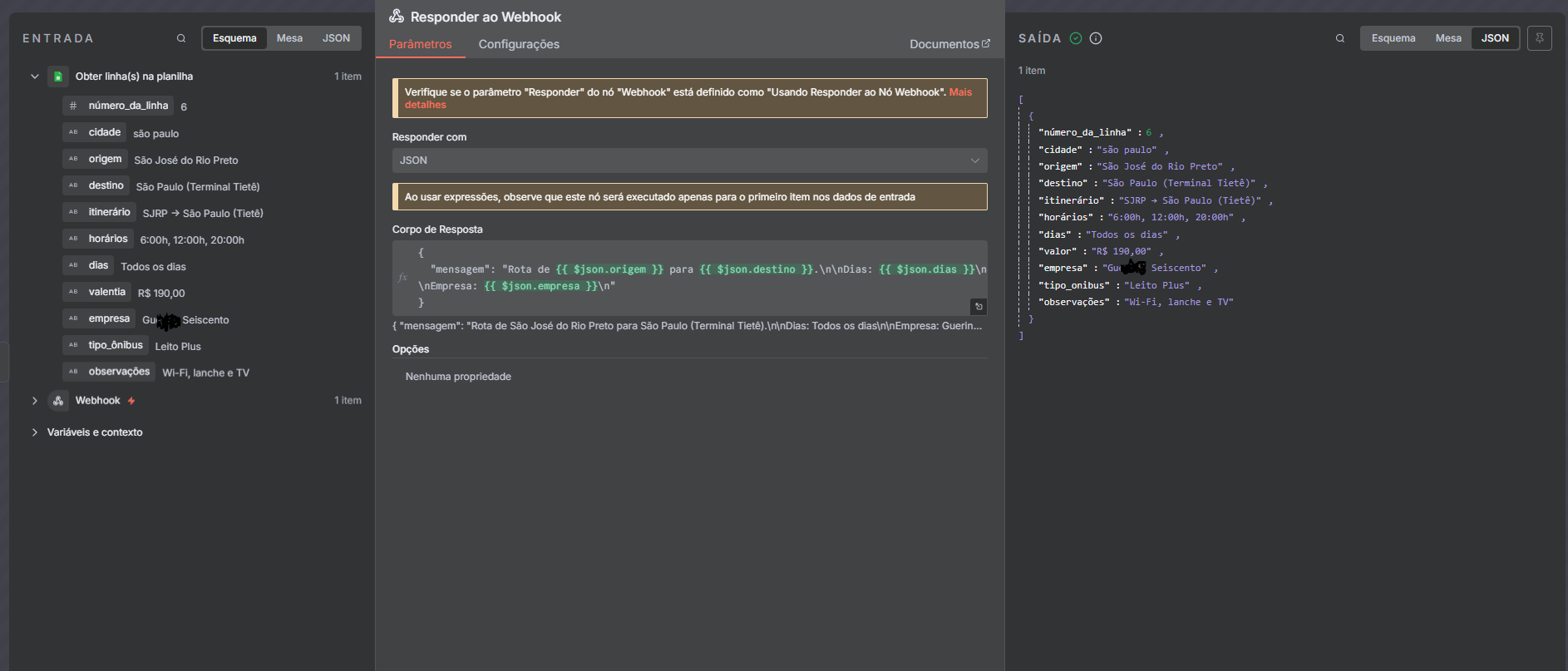Collapse the Obter linha(s) na planilha section
This screenshot has height=671, width=1568.
(x=35, y=76)
